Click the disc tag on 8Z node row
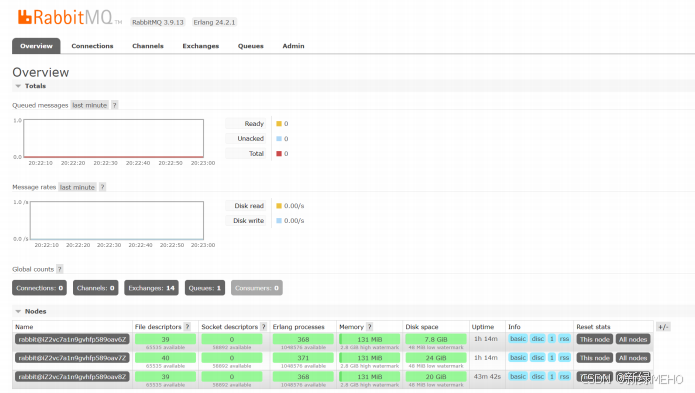695x393 pixels. coord(538,377)
